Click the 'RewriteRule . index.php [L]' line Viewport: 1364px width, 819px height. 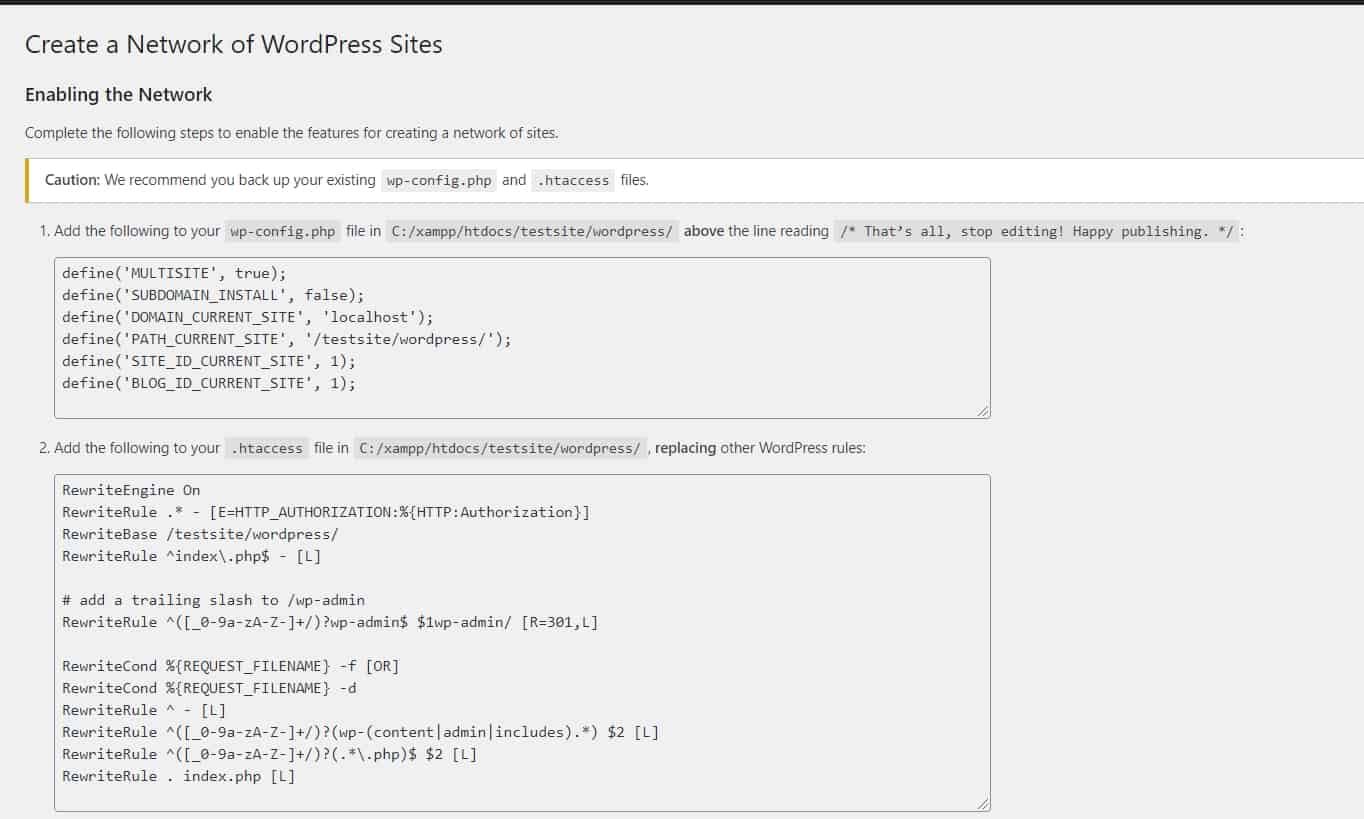178,776
